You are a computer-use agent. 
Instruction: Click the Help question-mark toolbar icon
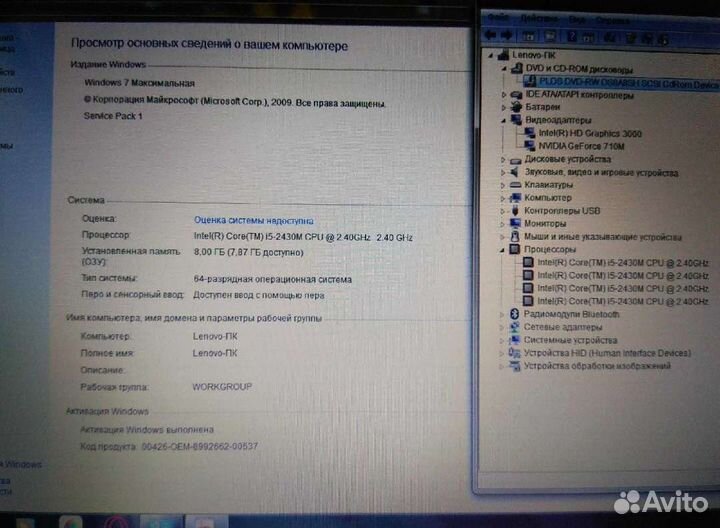[x=572, y=36]
